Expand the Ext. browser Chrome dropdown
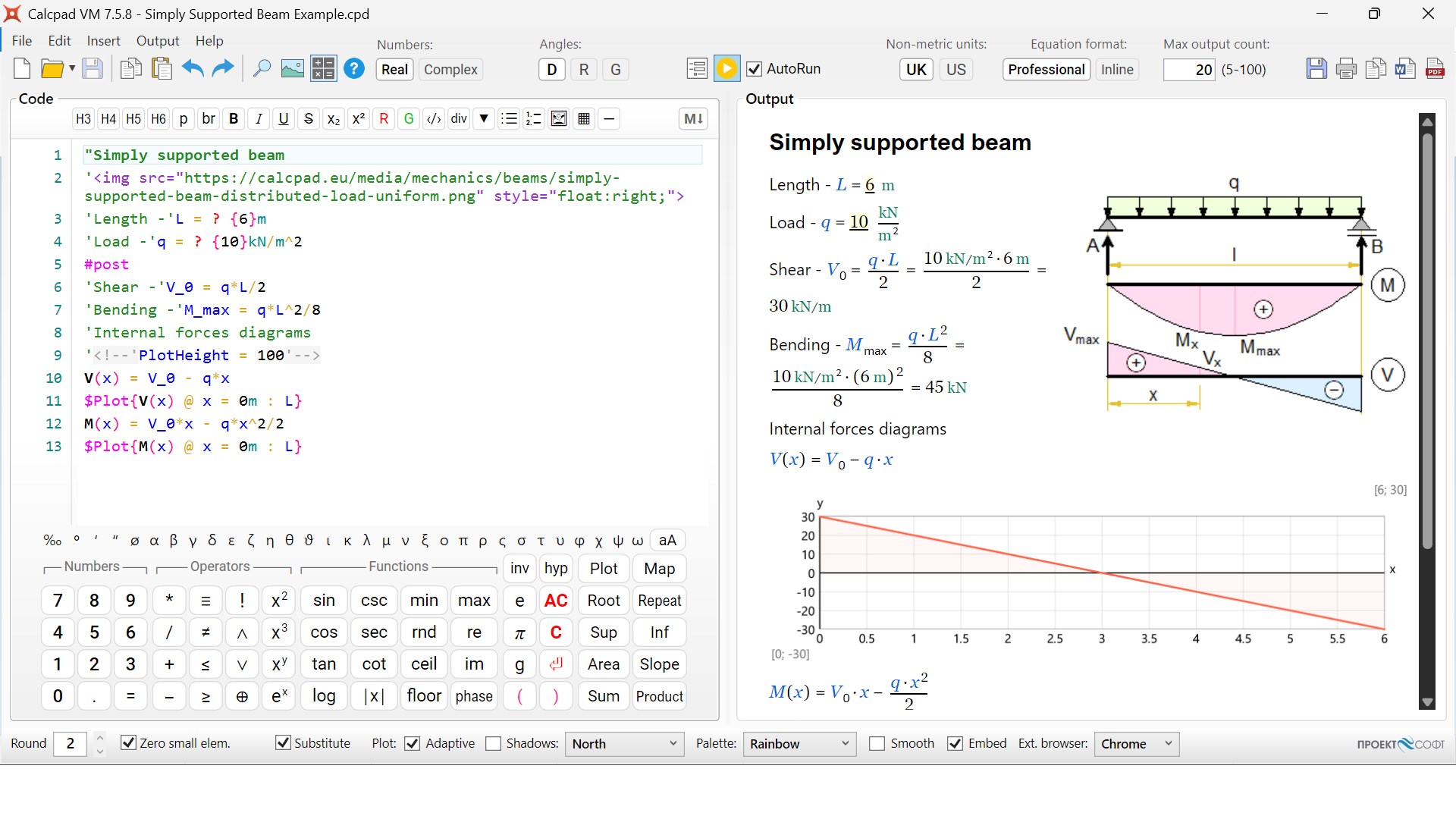 tap(1136, 744)
